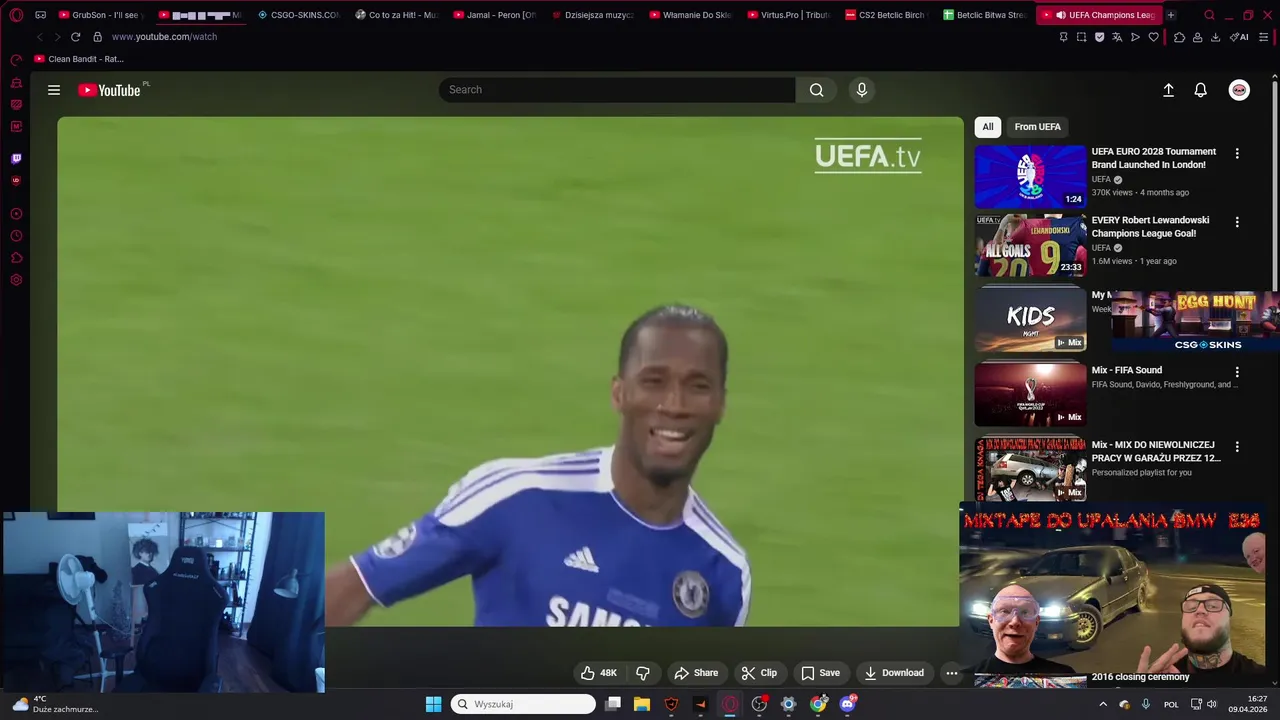Open the Mix - FIFA Sound thumbnail

coord(1030,395)
